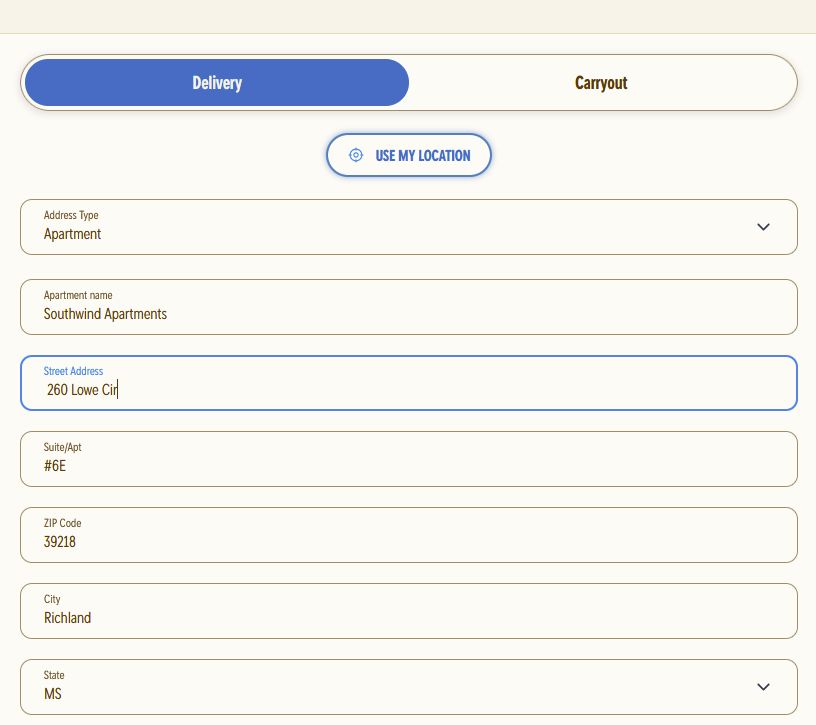Click the crosshair location icon

355,155
